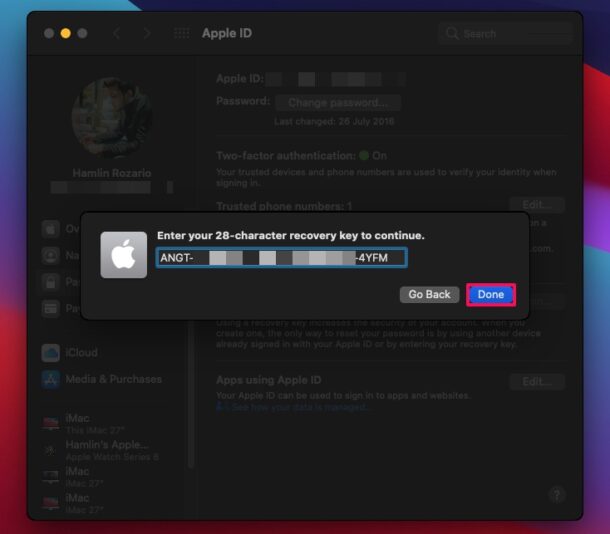Click the Change password button
610x534 pixels.
coord(338,103)
